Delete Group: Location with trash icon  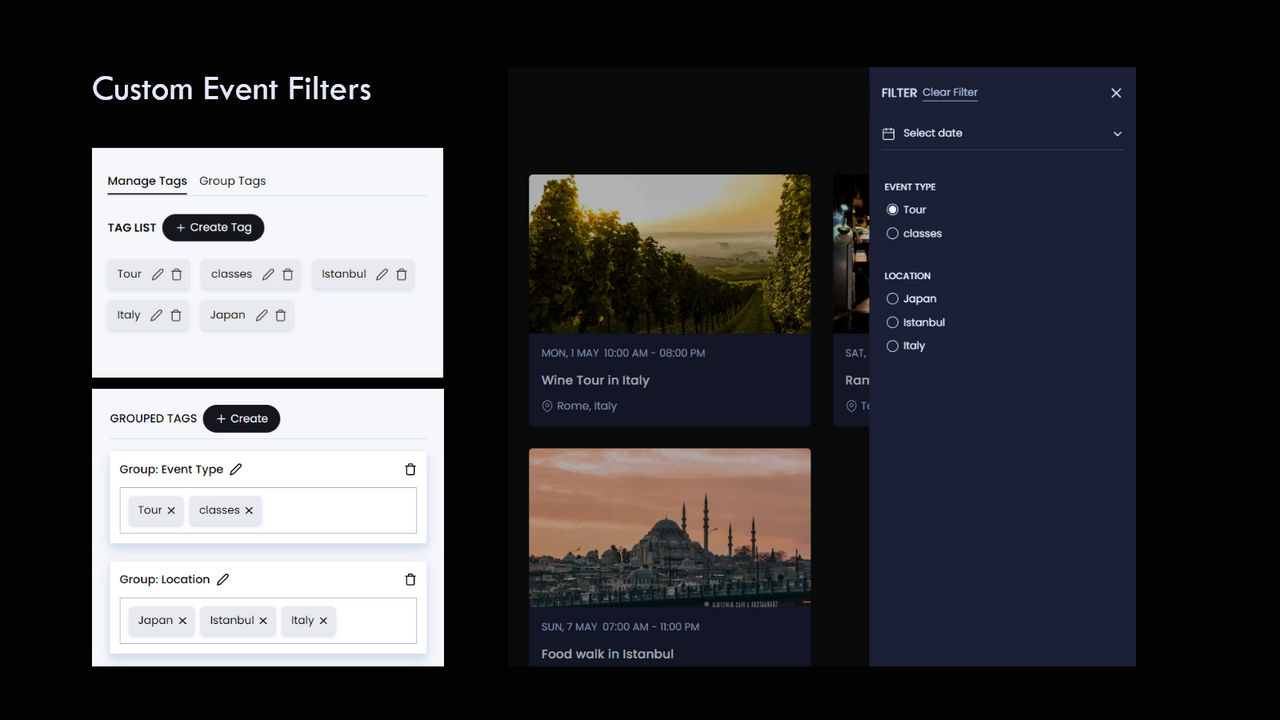tap(410, 579)
